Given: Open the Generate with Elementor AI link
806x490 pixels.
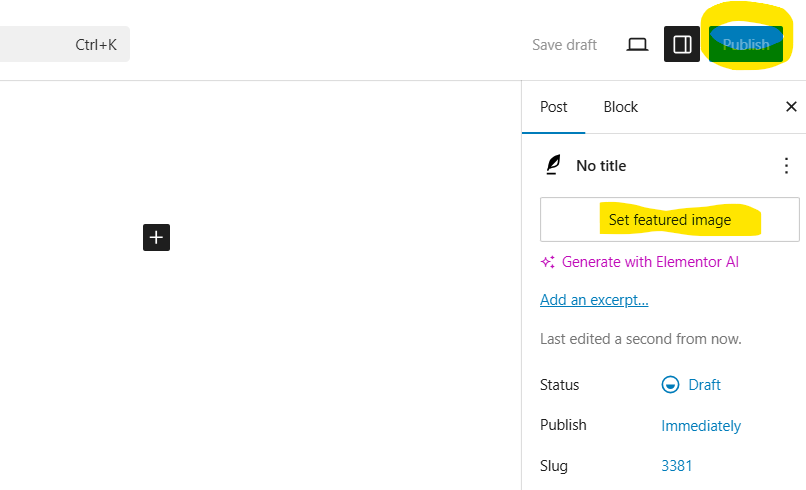Looking at the screenshot, I should 650,262.
